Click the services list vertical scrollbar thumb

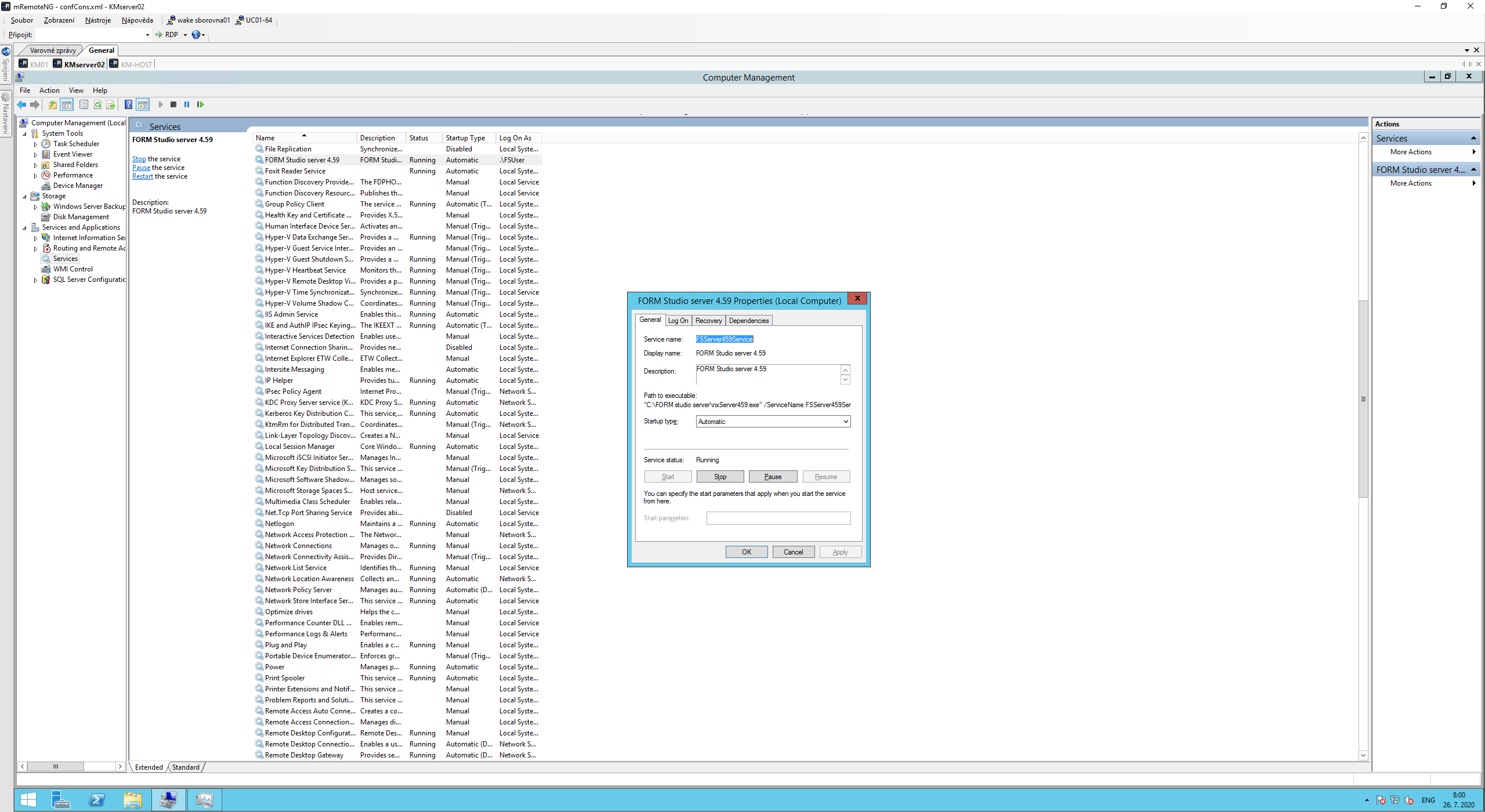tap(1363, 399)
